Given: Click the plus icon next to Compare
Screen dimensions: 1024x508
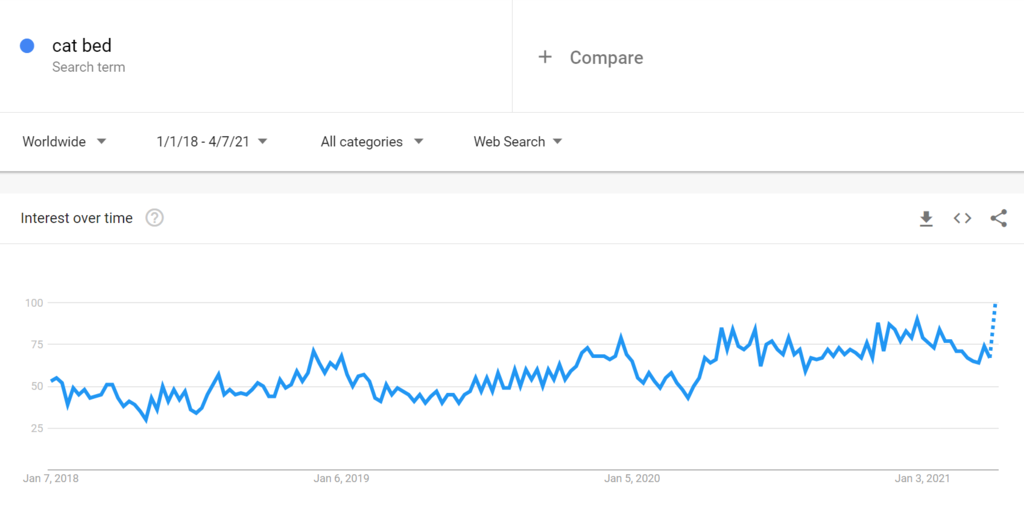Looking at the screenshot, I should [545, 57].
